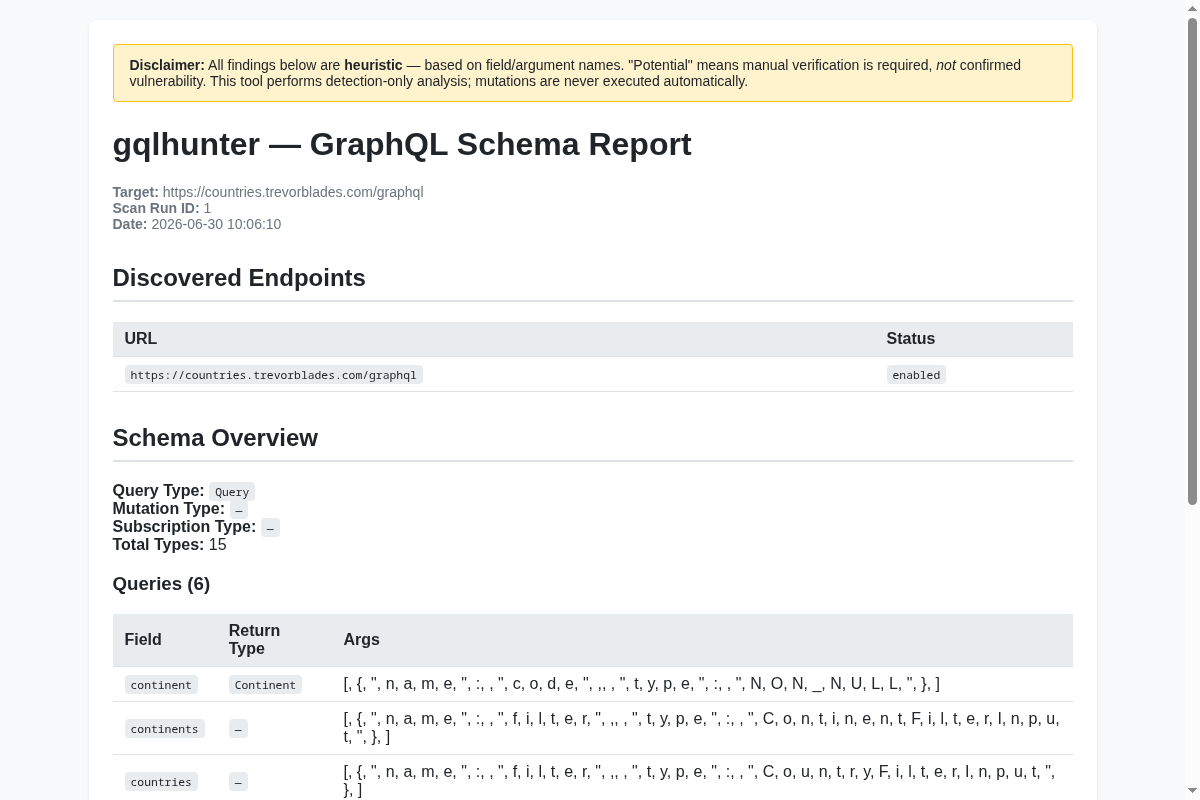Click the dash return type in the countries row
Screen dimensions: 1200x800
pos(238,782)
